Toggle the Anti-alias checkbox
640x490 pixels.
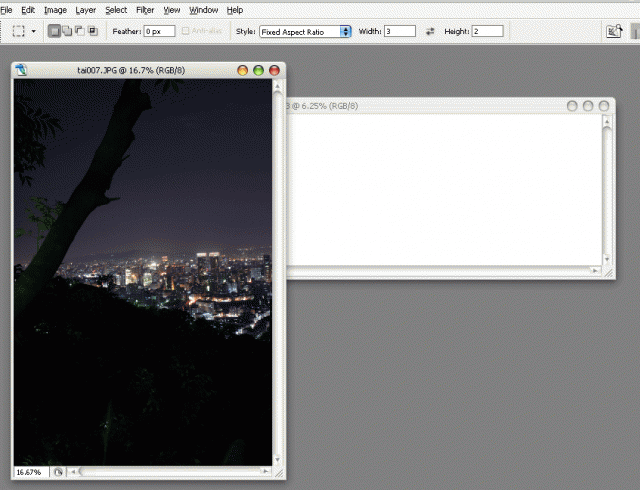(x=186, y=31)
